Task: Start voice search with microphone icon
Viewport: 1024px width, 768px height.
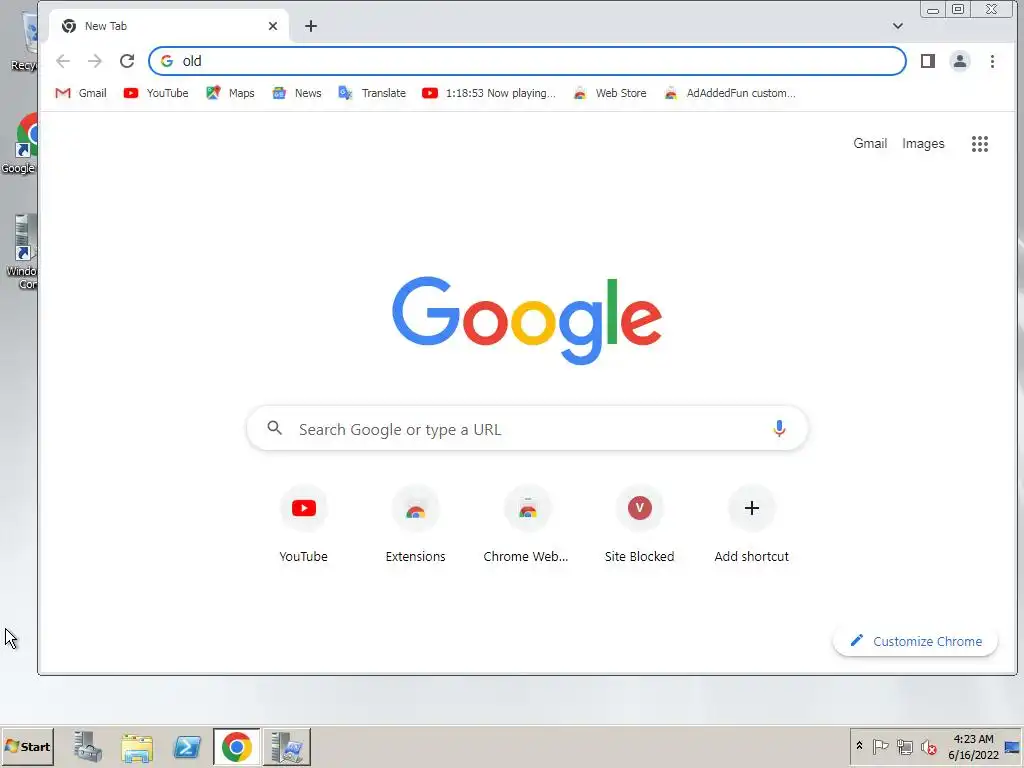Action: [778, 428]
